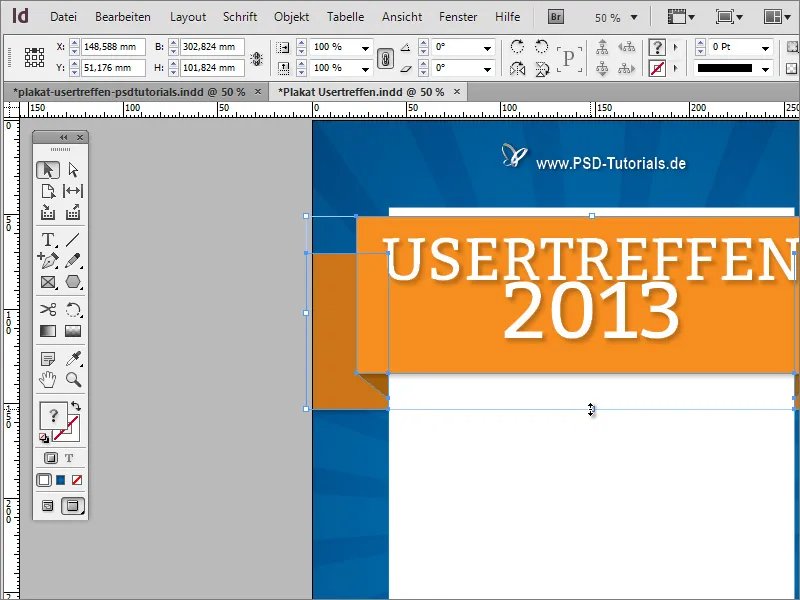This screenshot has width=800, height=600.
Task: Open the stroke style dropdown
Action: [765, 68]
